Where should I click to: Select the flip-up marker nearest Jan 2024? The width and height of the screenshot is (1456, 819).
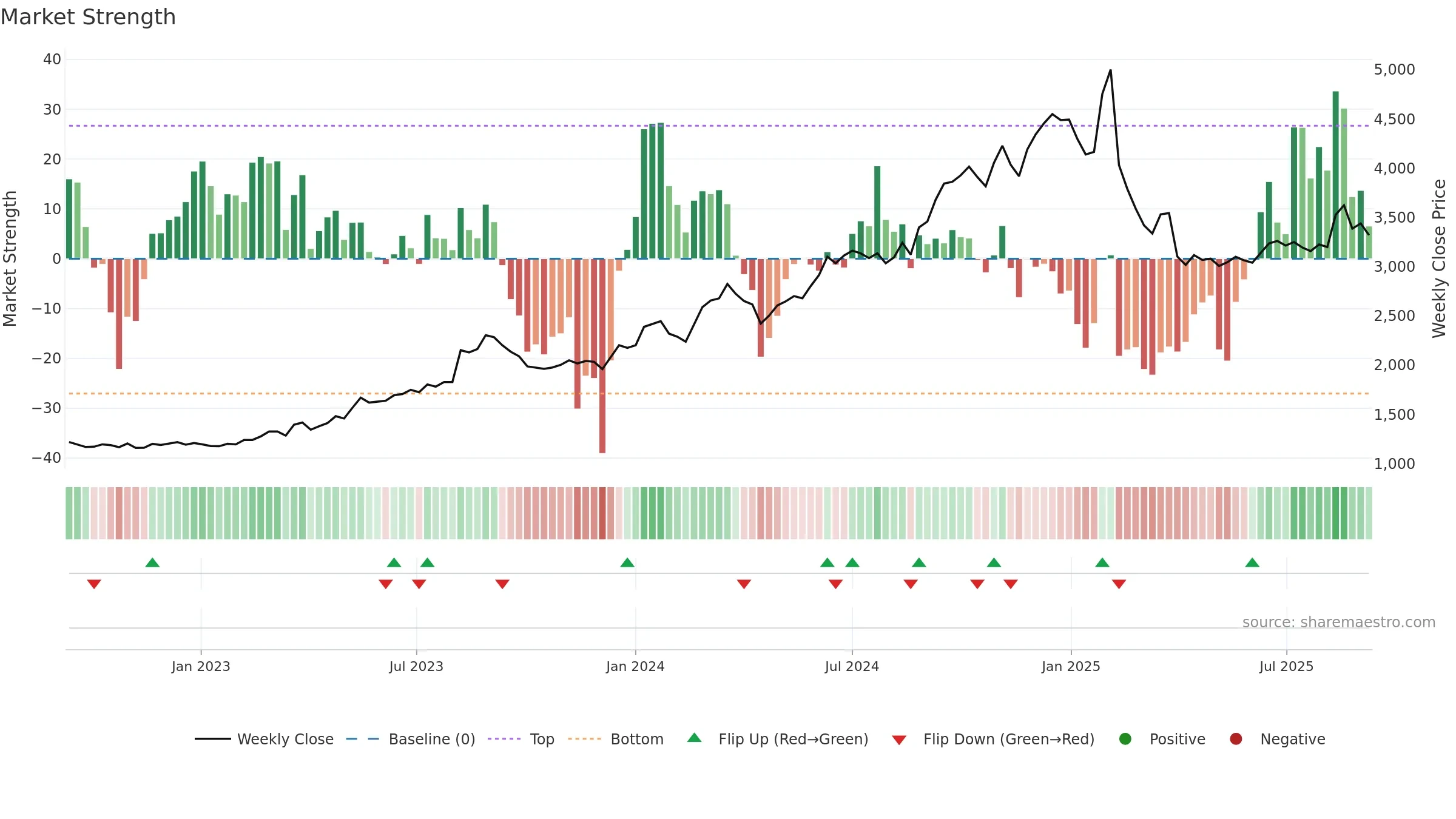coord(627,562)
